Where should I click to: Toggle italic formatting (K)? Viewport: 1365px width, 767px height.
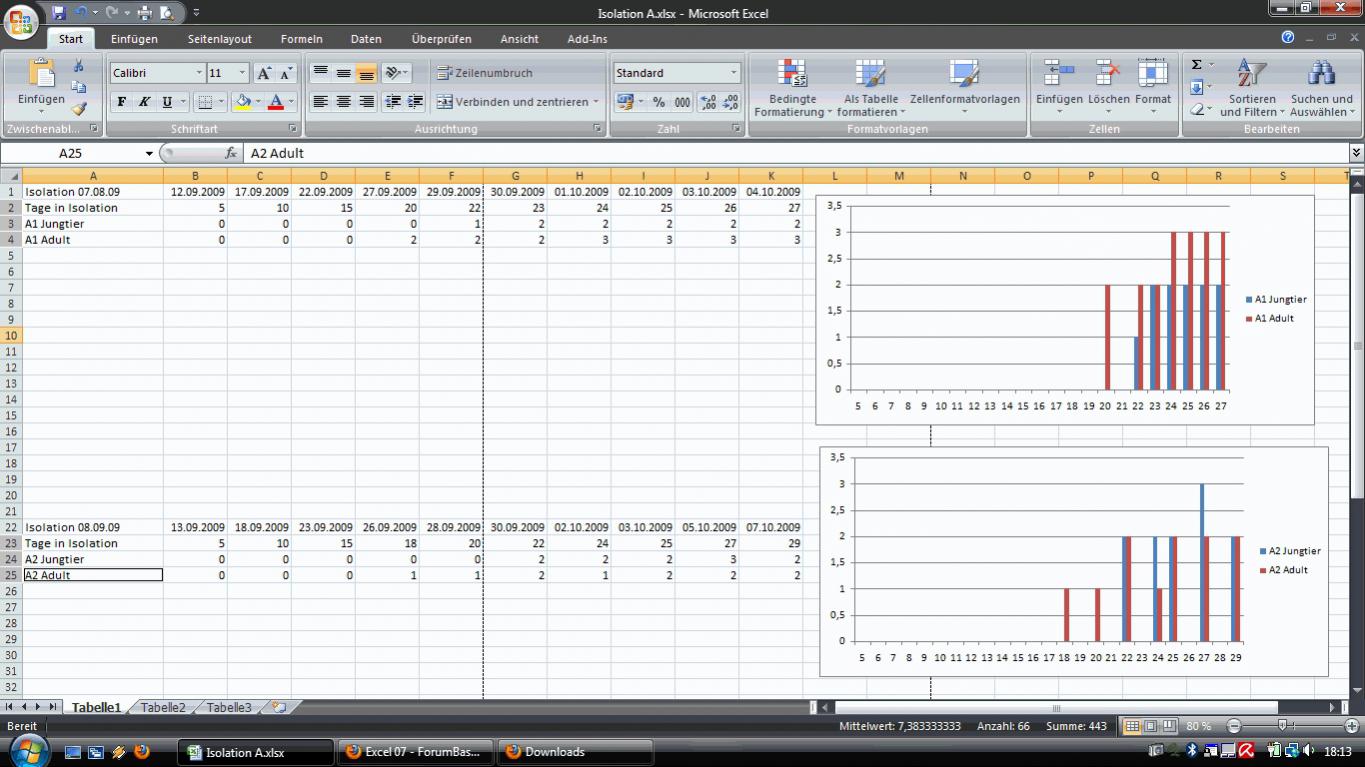coord(144,102)
